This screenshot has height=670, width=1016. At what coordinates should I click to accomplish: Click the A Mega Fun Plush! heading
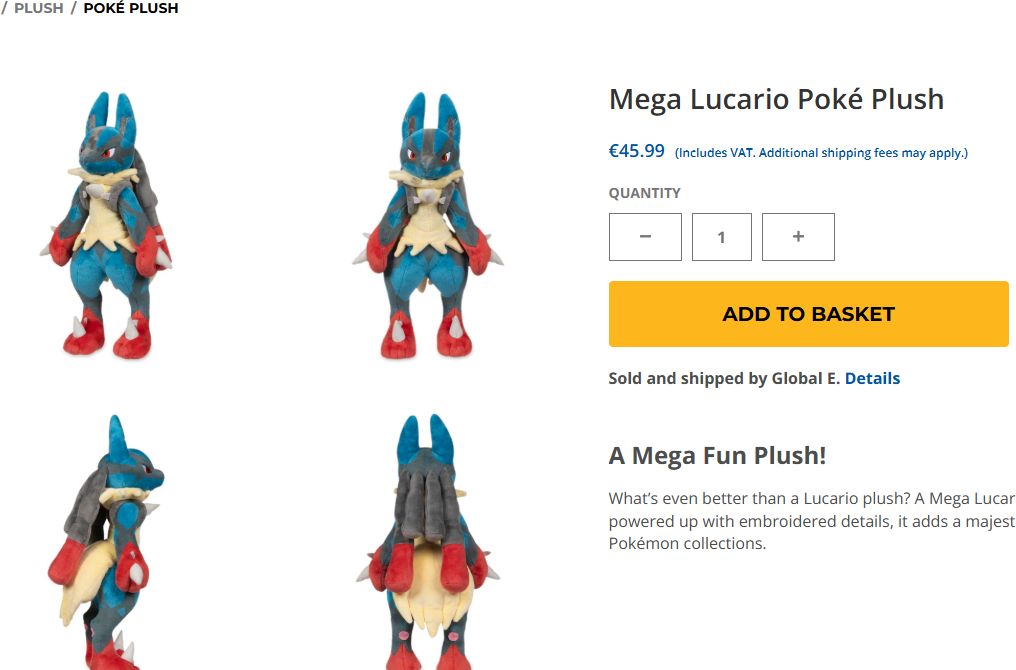tap(717, 456)
